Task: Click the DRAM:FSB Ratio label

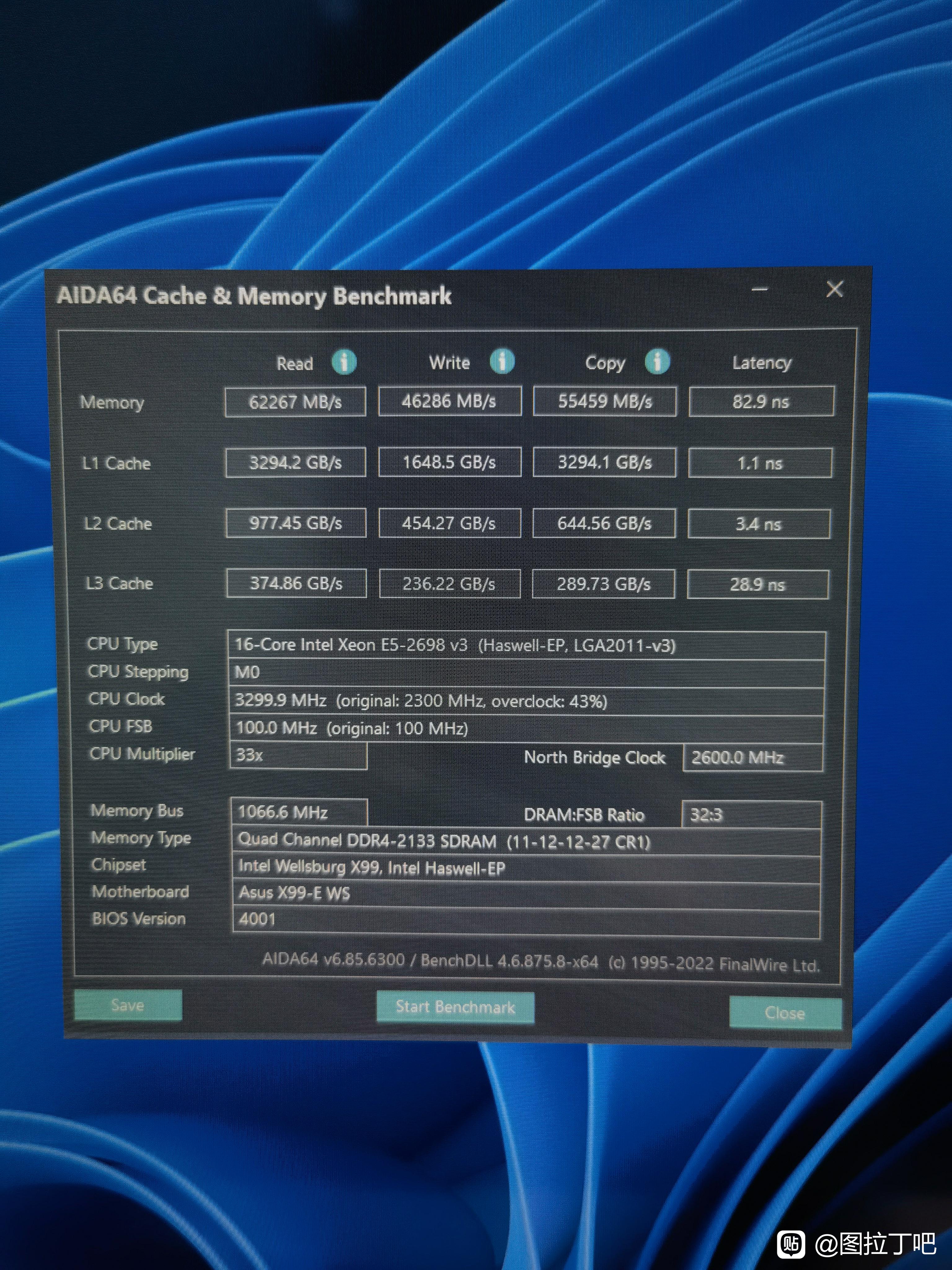Action: 584,815
